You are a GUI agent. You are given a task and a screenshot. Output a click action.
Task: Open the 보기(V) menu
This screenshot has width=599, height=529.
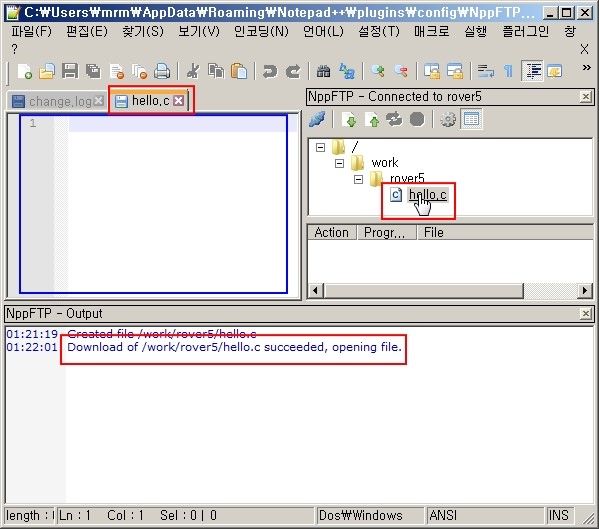[199, 31]
